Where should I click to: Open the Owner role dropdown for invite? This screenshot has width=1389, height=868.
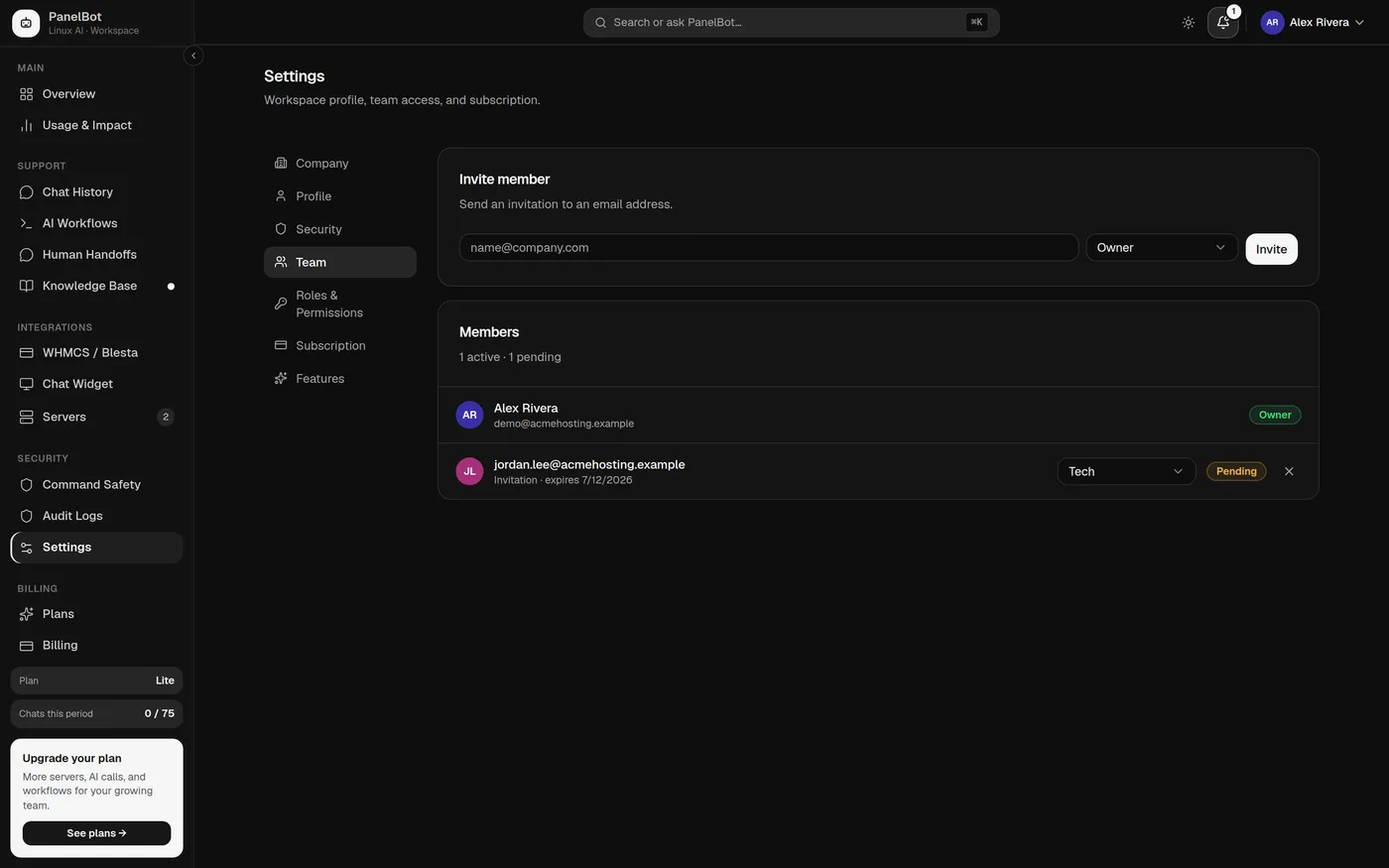click(x=1162, y=248)
